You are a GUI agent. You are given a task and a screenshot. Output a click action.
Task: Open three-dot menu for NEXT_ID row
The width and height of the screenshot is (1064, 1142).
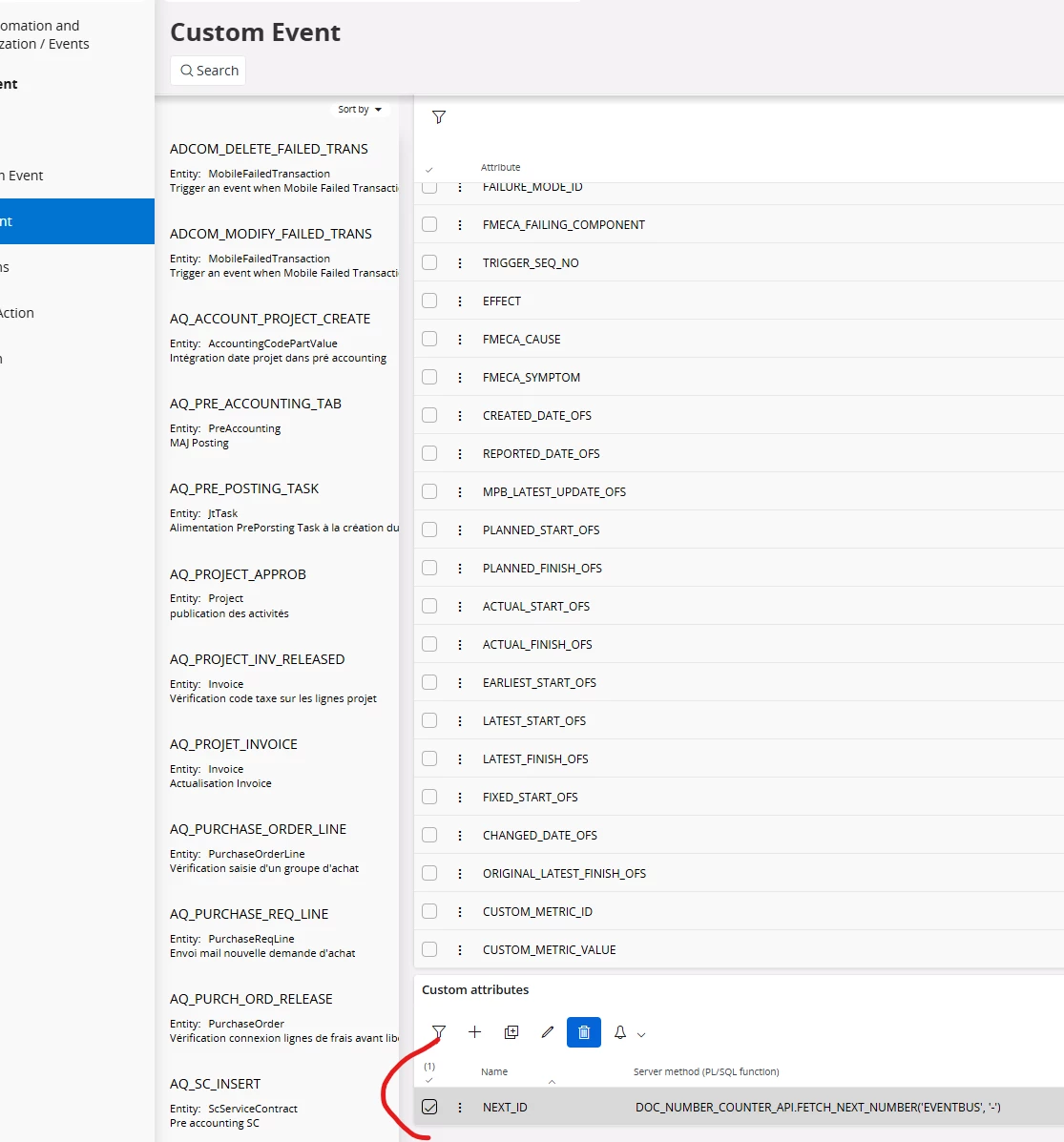pyautogui.click(x=460, y=1107)
